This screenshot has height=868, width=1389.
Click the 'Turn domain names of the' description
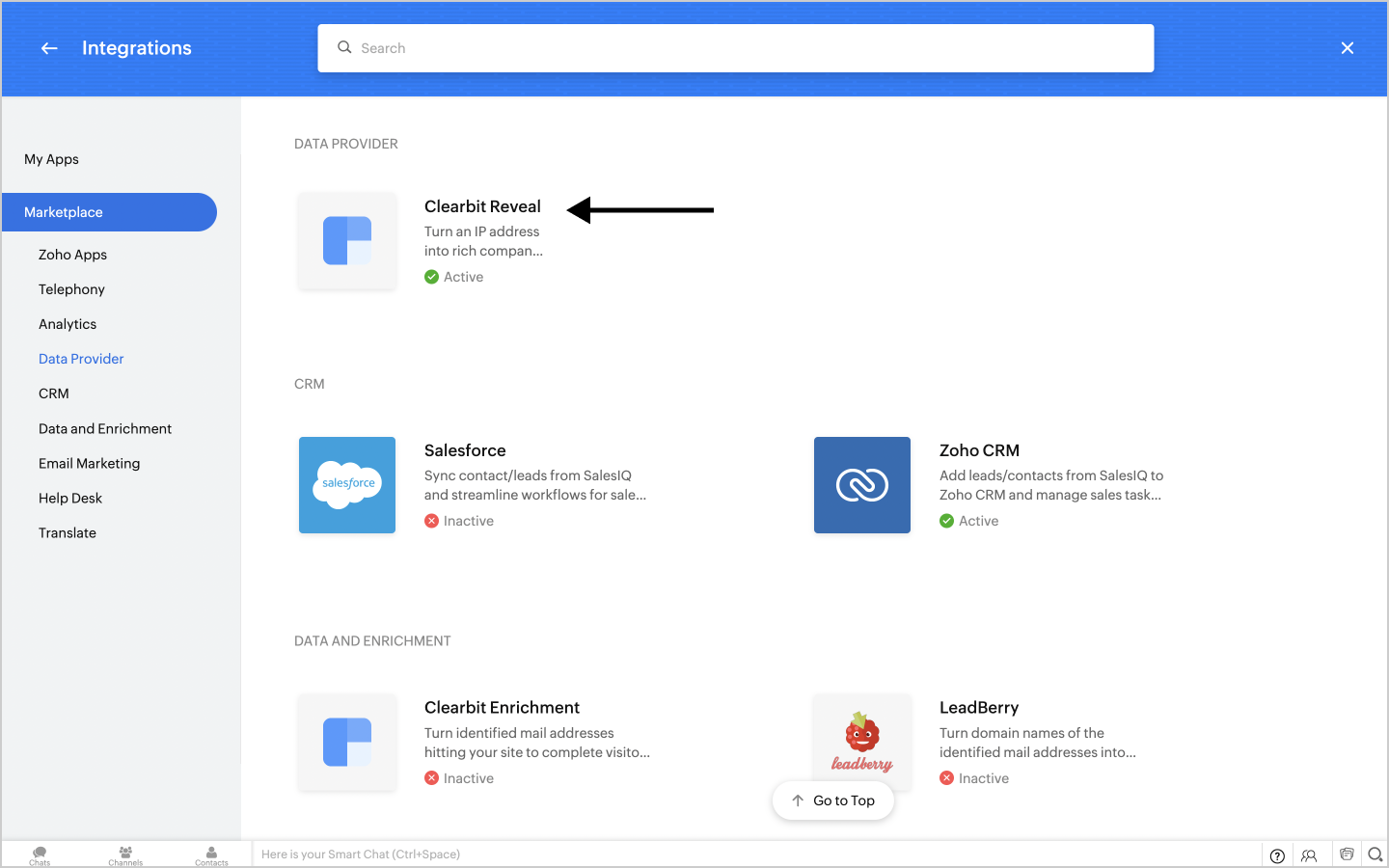[x=1038, y=743]
